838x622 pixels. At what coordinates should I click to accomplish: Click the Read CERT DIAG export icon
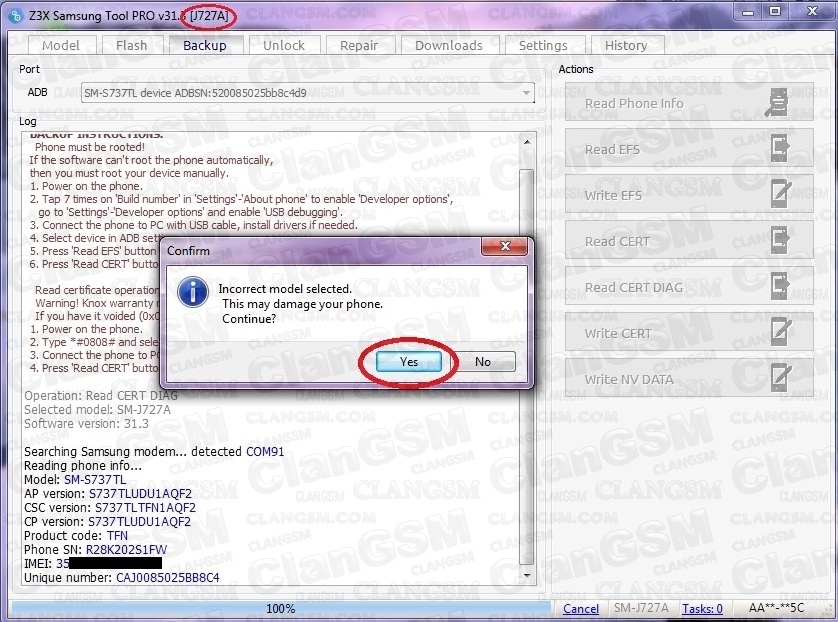tap(780, 286)
